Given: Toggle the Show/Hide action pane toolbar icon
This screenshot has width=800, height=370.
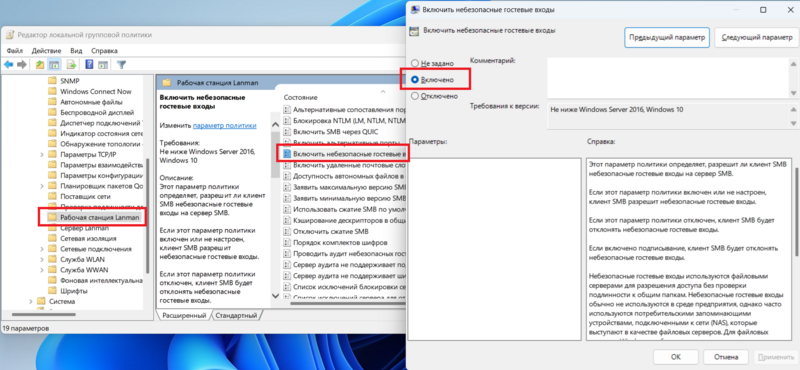Looking at the screenshot, I should click(x=103, y=65).
